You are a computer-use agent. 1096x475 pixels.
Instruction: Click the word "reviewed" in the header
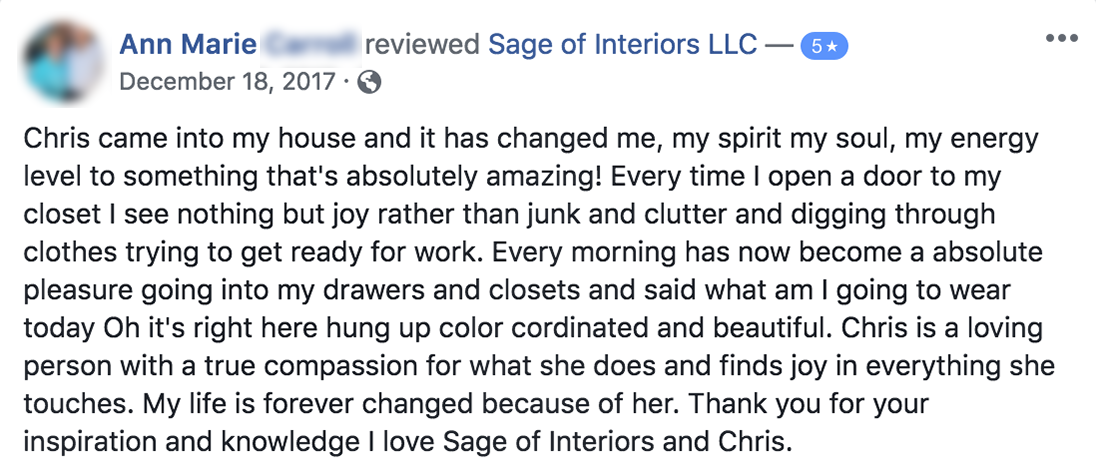(422, 45)
